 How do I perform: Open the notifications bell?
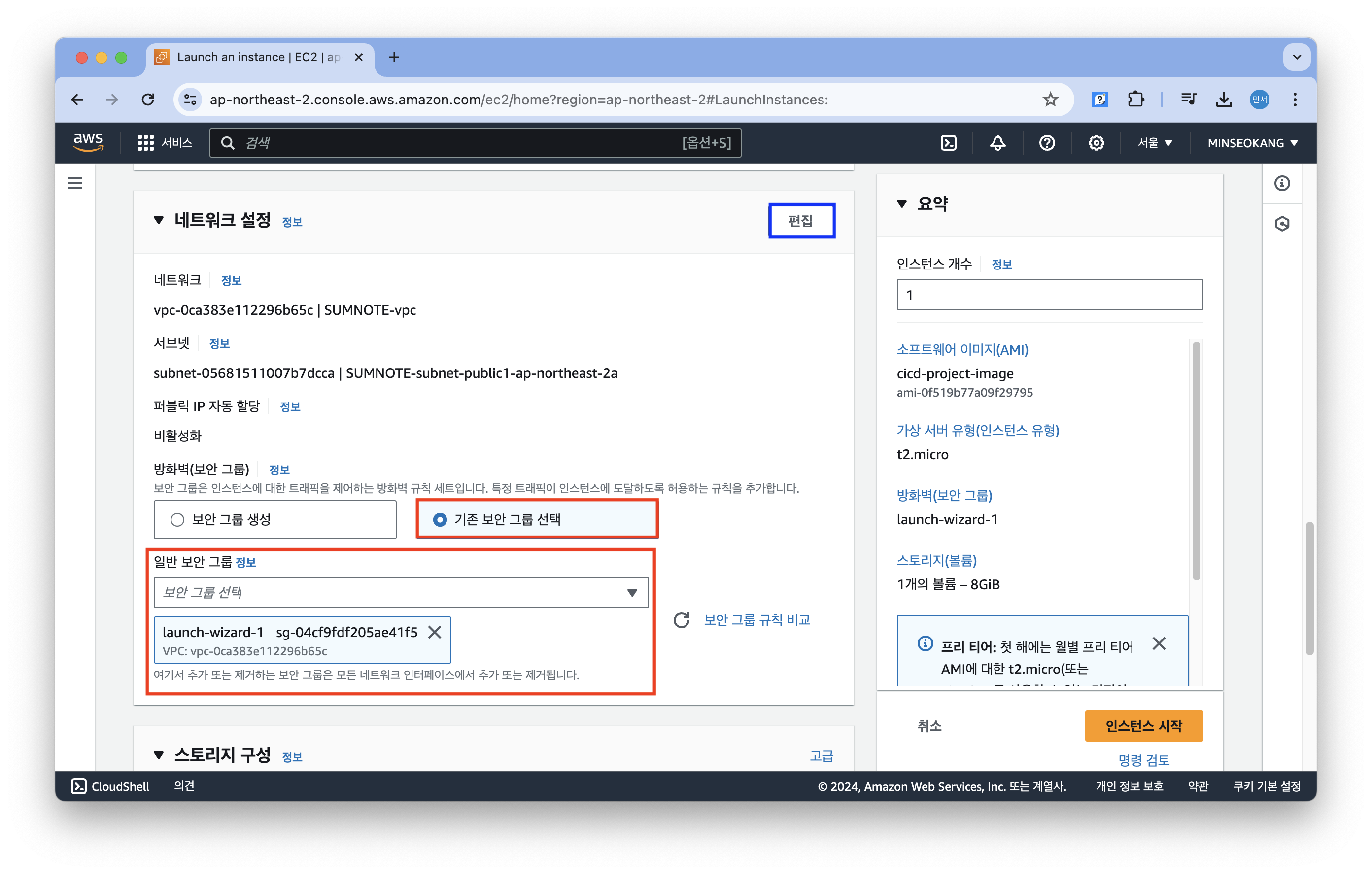[997, 143]
